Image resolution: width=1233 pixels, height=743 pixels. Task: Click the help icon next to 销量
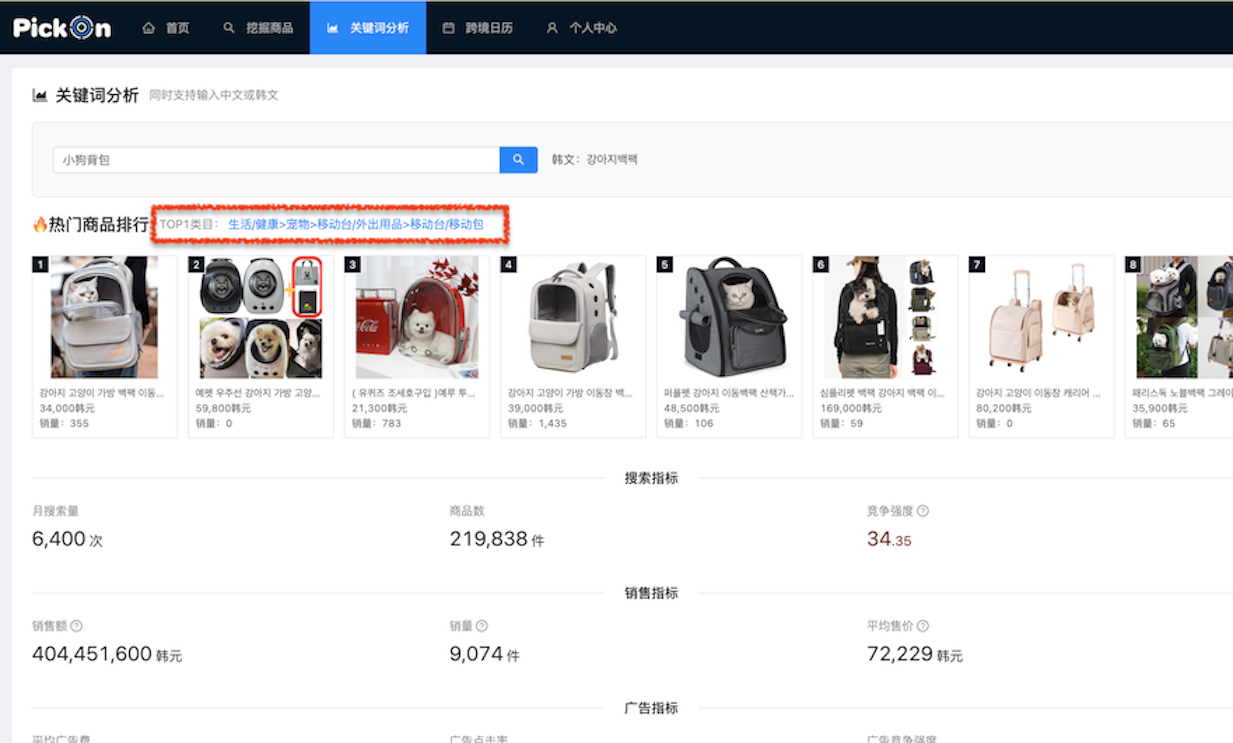pos(482,626)
